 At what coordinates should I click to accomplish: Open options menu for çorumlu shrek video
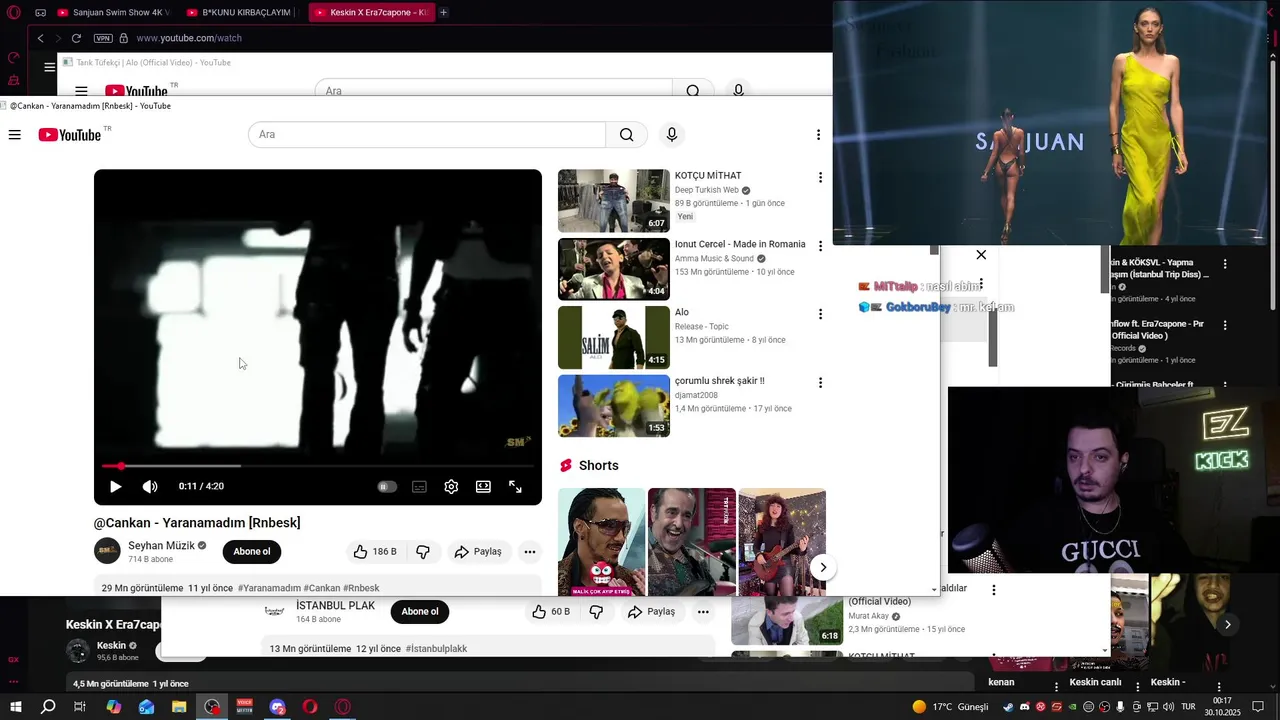(820, 383)
